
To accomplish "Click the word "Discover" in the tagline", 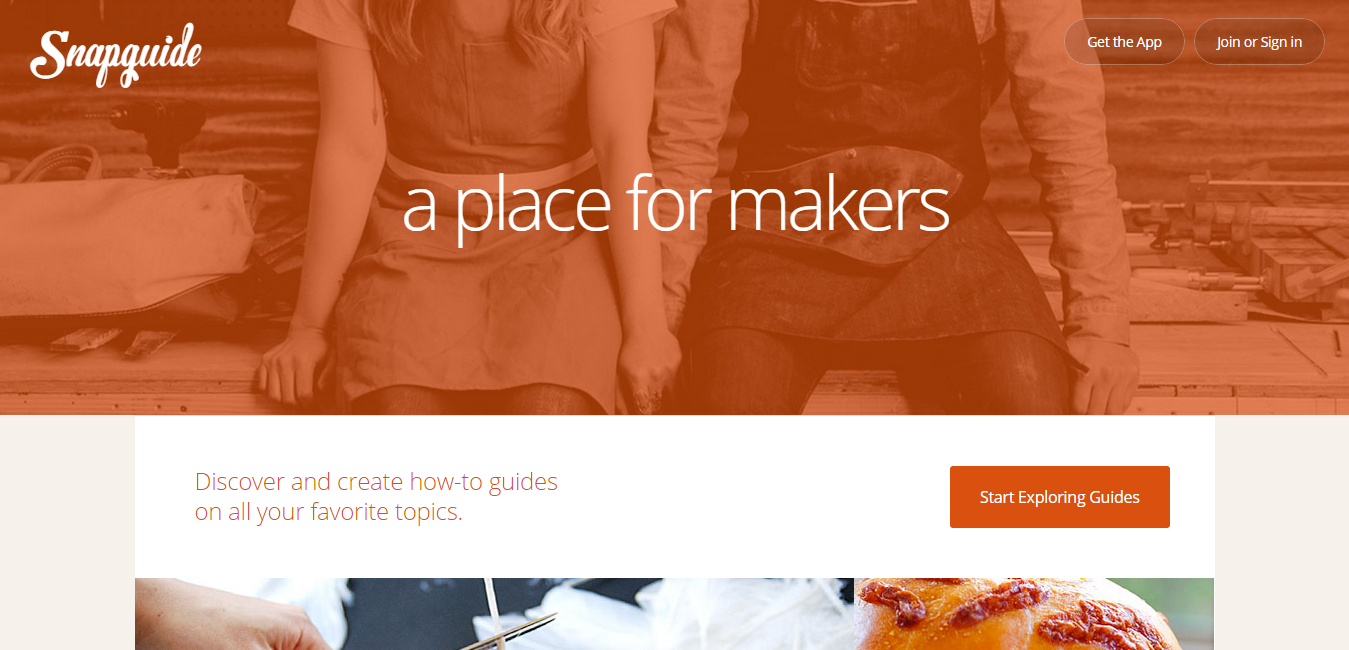I will click(x=240, y=482).
